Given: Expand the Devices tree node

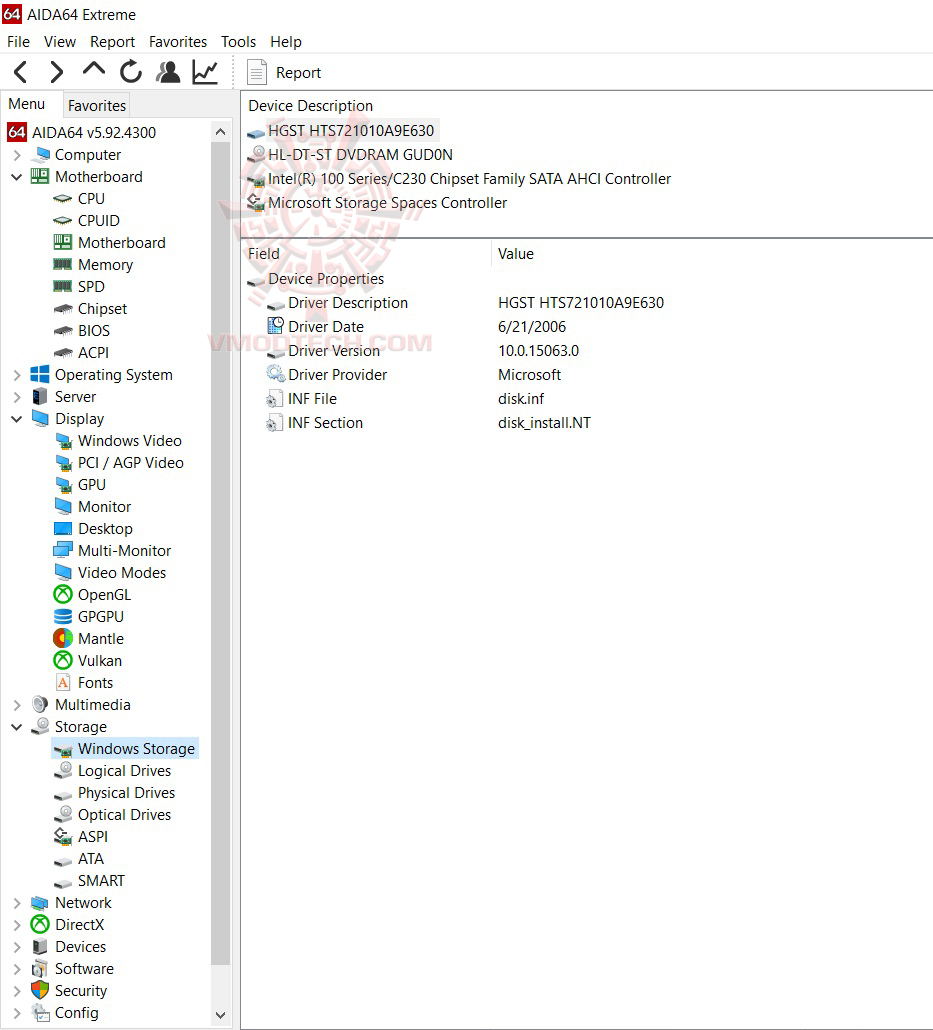Looking at the screenshot, I should tap(17, 946).
